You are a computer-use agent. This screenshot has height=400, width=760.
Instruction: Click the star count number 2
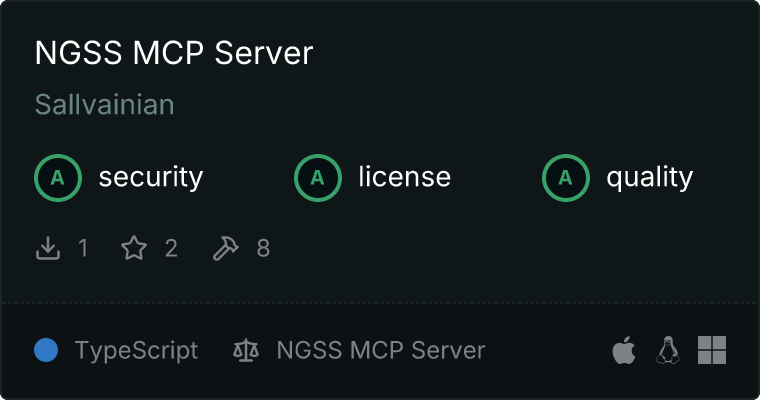171,248
